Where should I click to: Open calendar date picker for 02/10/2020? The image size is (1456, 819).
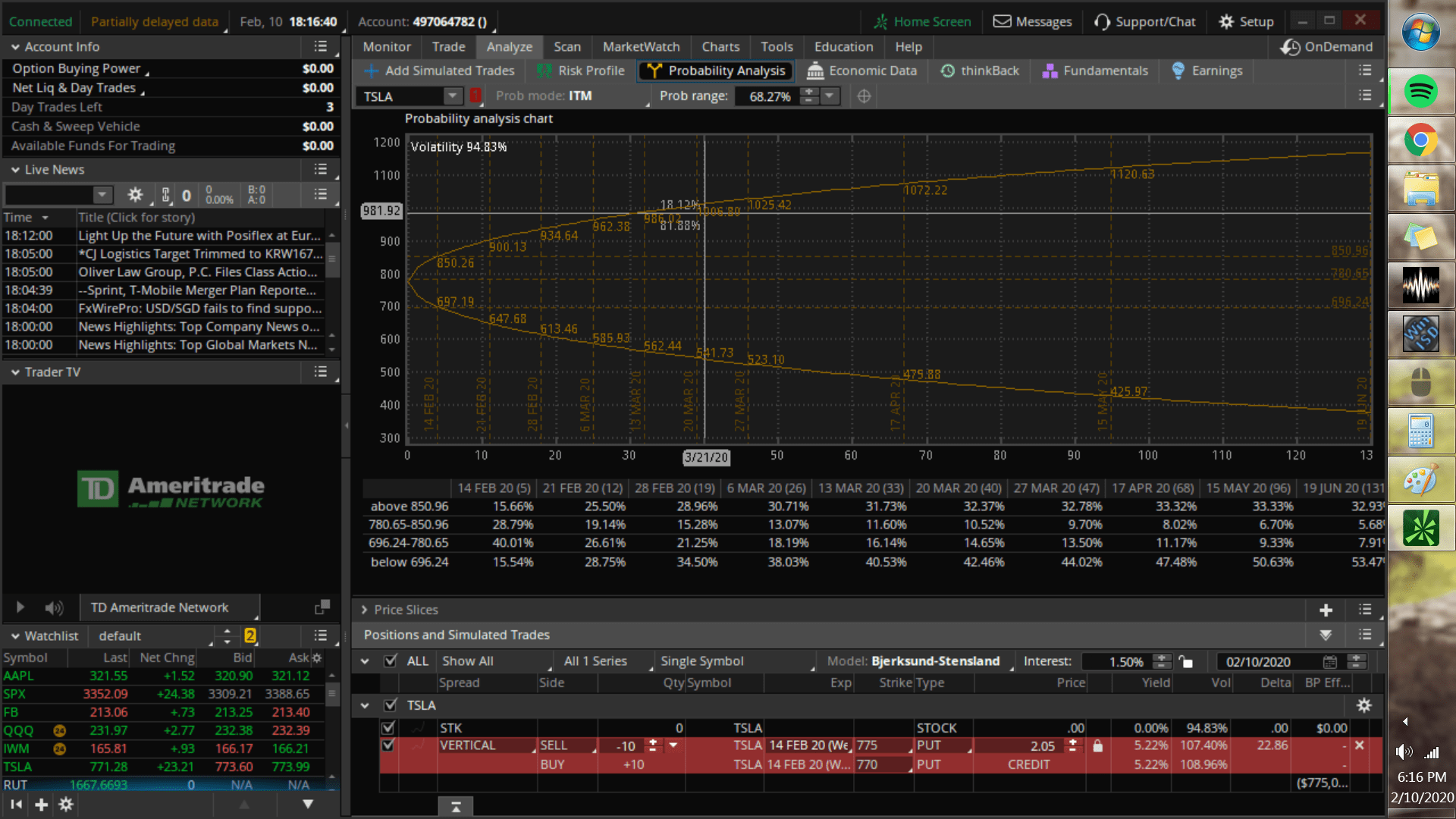tap(1330, 662)
